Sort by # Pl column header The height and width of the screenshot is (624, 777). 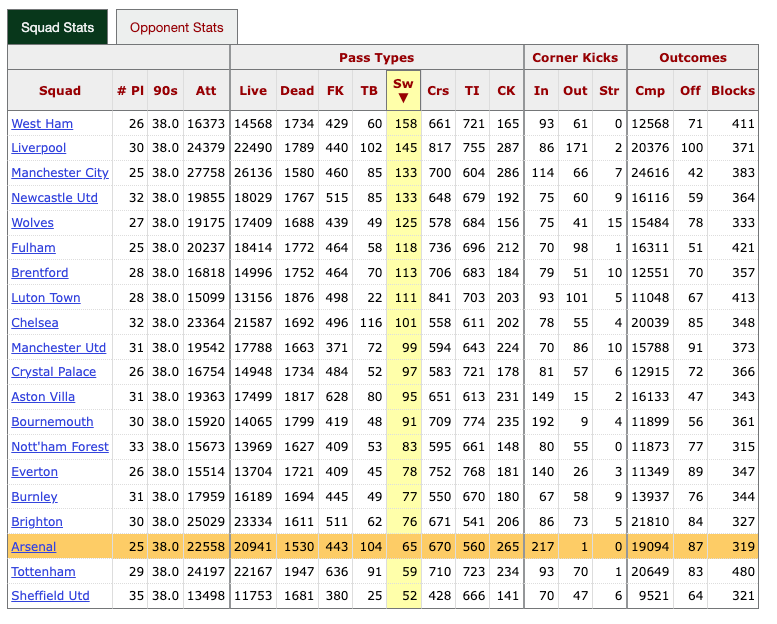pyautogui.click(x=130, y=91)
